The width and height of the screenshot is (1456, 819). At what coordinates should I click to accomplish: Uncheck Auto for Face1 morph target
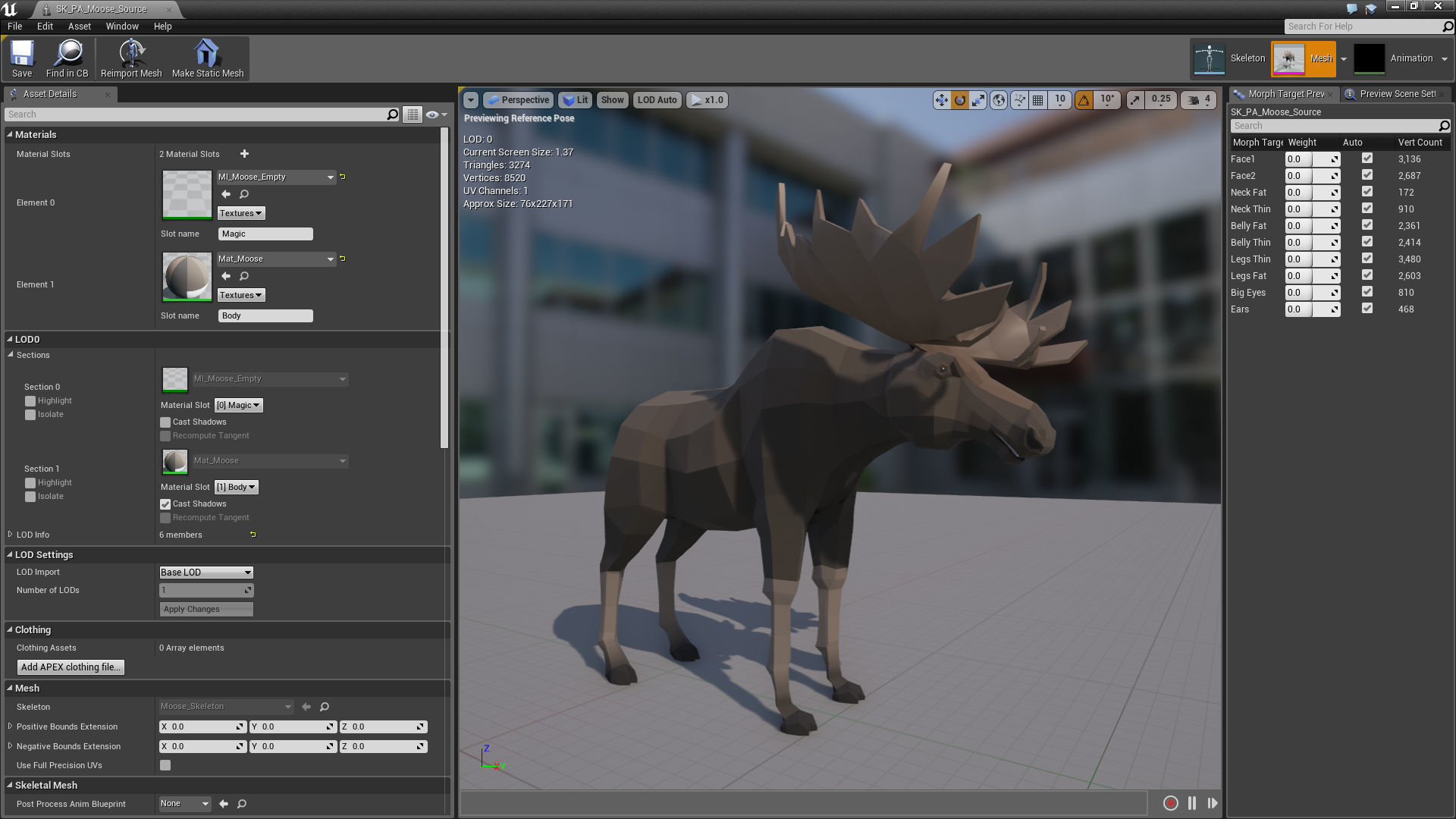[x=1367, y=158]
